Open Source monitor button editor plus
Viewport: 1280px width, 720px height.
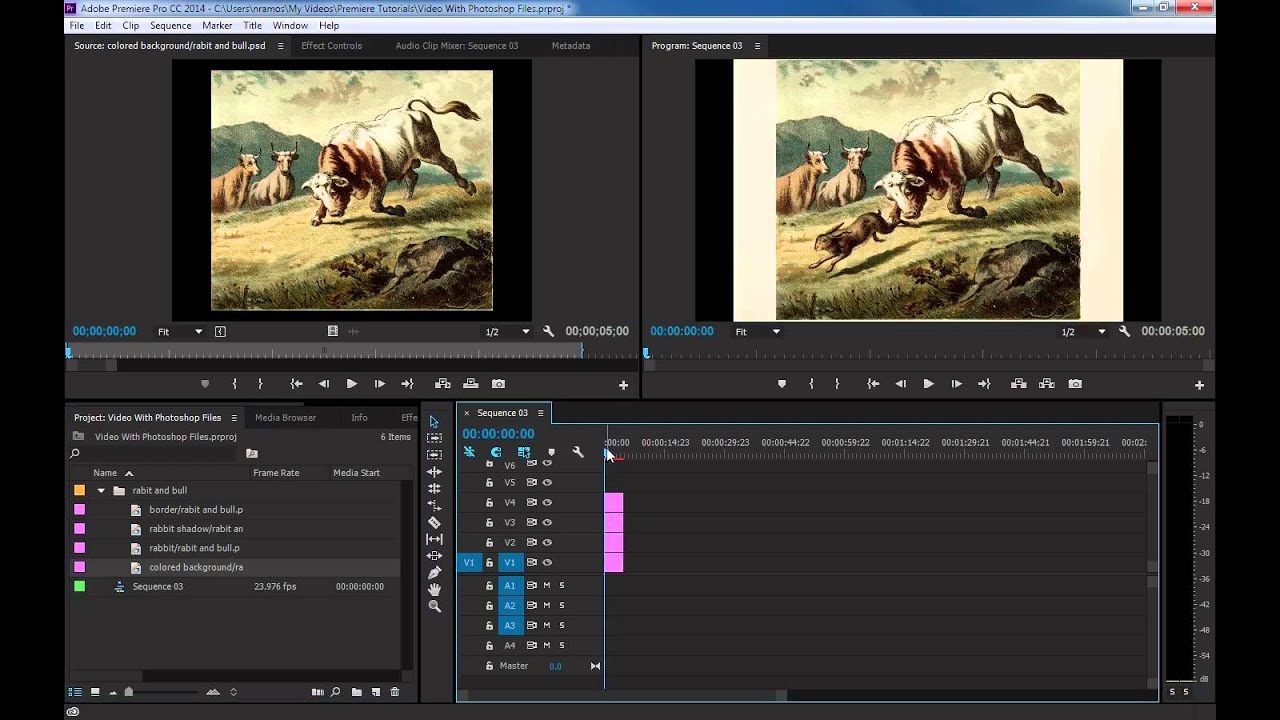(x=623, y=385)
